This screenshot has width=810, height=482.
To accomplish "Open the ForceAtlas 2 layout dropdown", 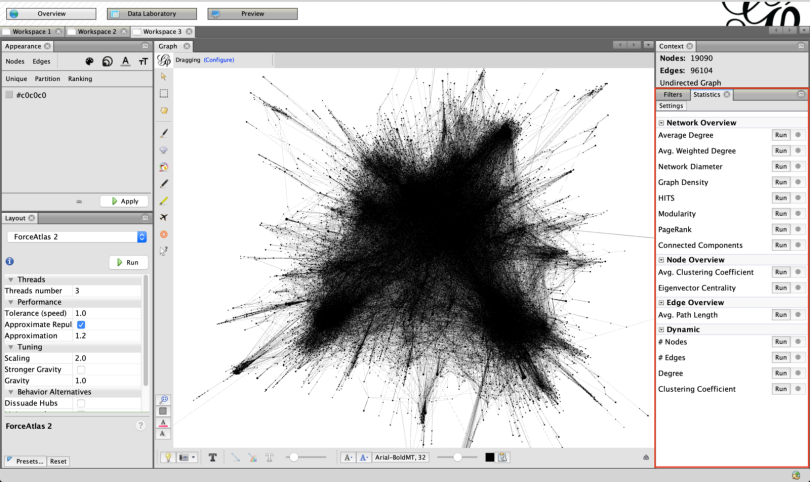I will [76, 237].
